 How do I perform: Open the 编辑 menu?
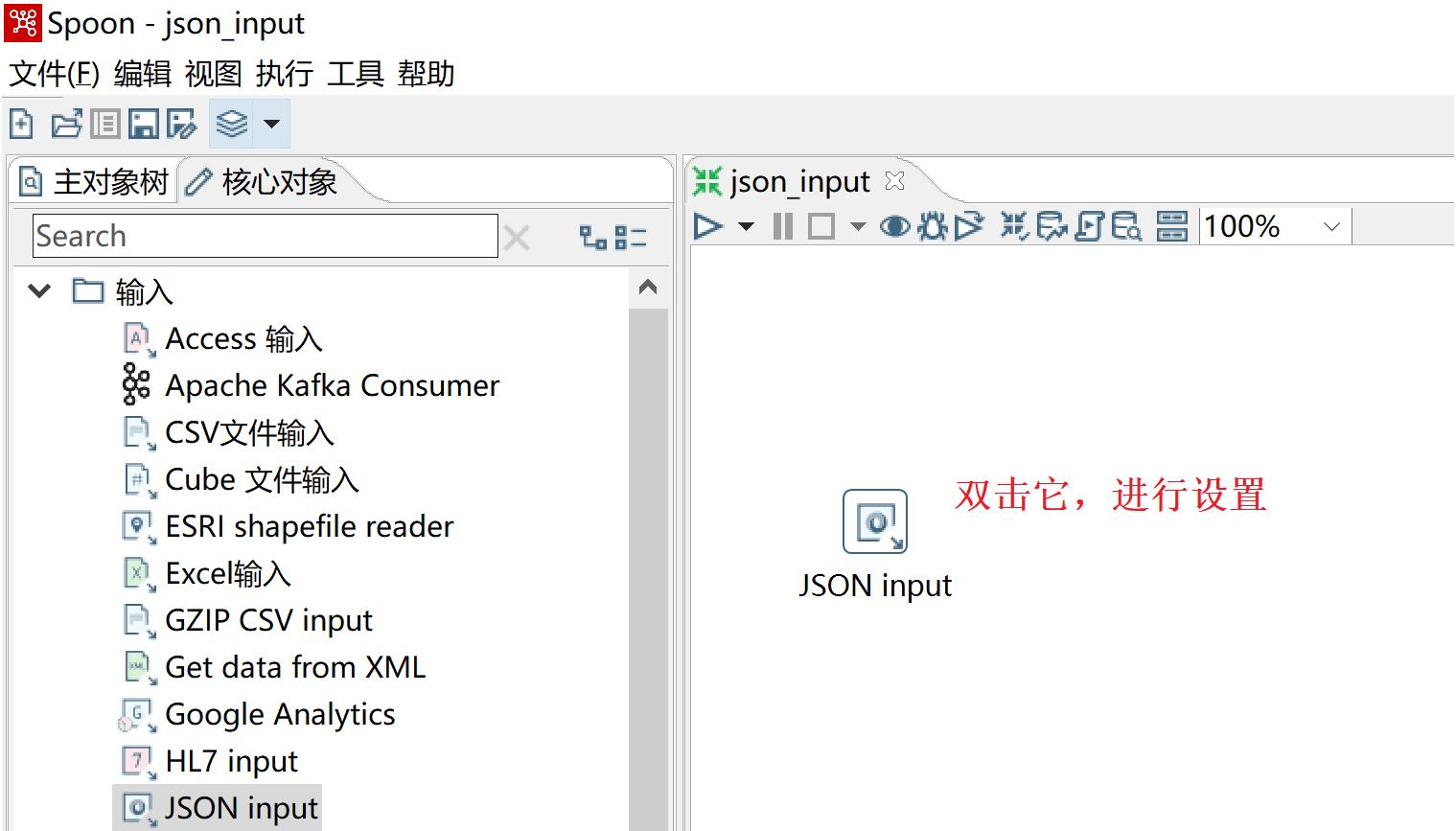tap(143, 74)
